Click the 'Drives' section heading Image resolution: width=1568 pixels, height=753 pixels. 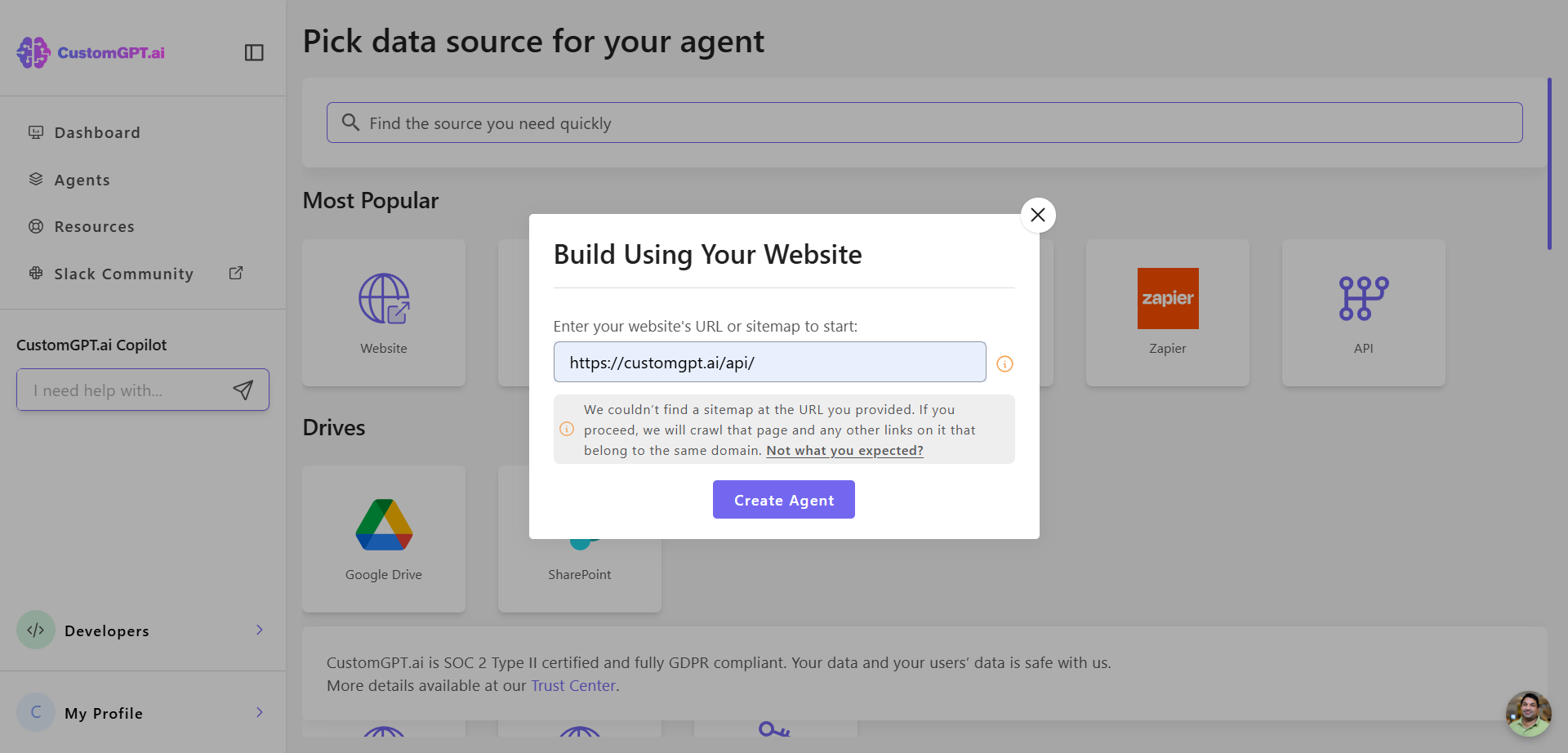(x=334, y=428)
